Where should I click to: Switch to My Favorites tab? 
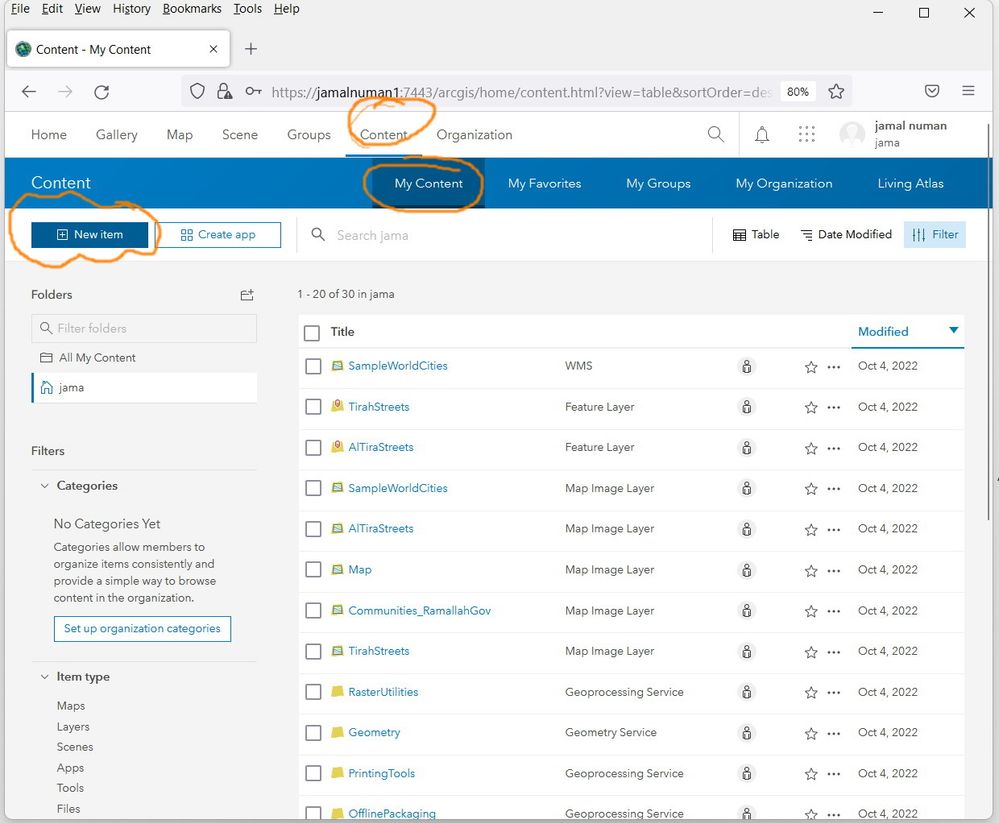[x=544, y=183]
